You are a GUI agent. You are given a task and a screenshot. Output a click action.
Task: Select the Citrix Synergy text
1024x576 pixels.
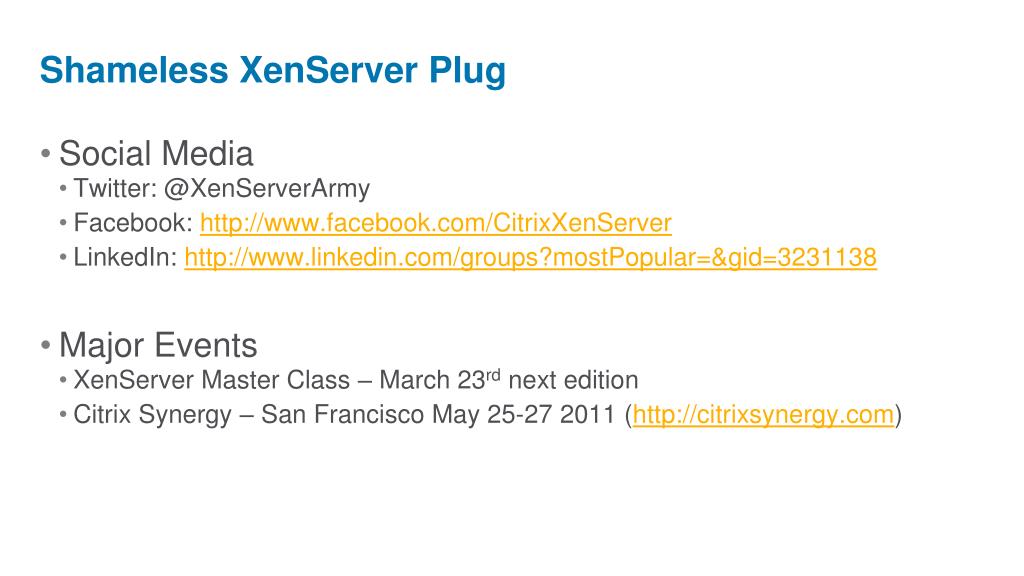[152, 415]
